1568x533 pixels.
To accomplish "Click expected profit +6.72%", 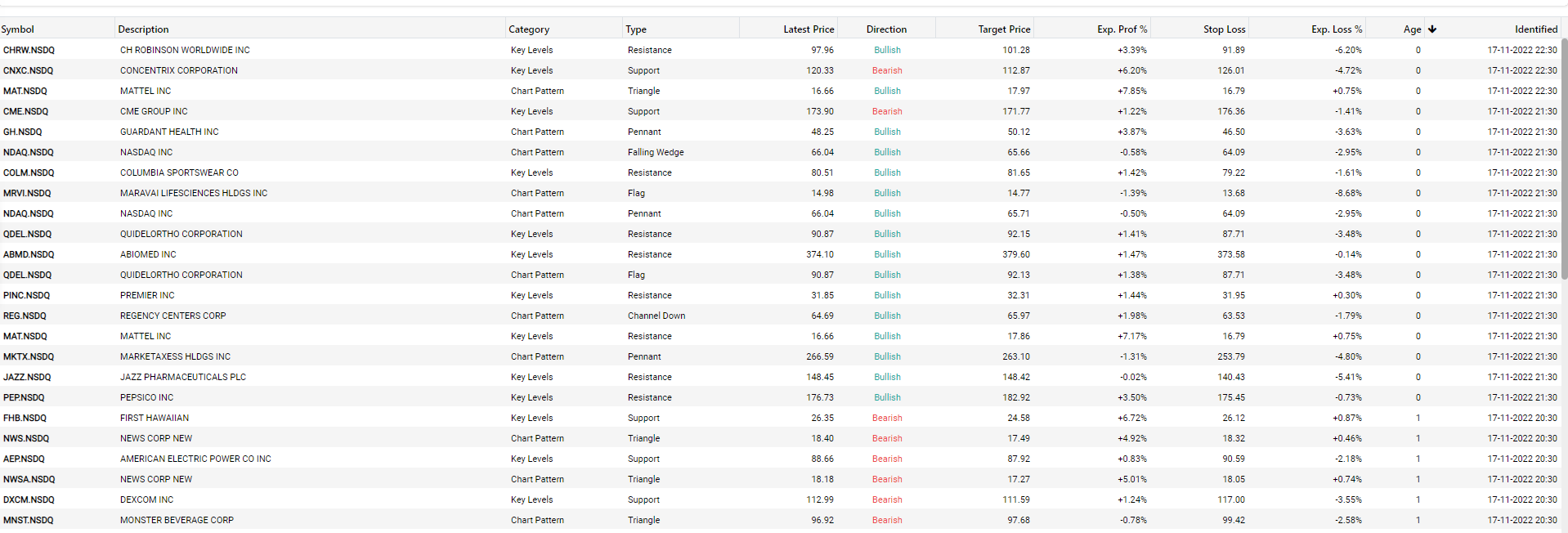I will pyautogui.click(x=1132, y=418).
